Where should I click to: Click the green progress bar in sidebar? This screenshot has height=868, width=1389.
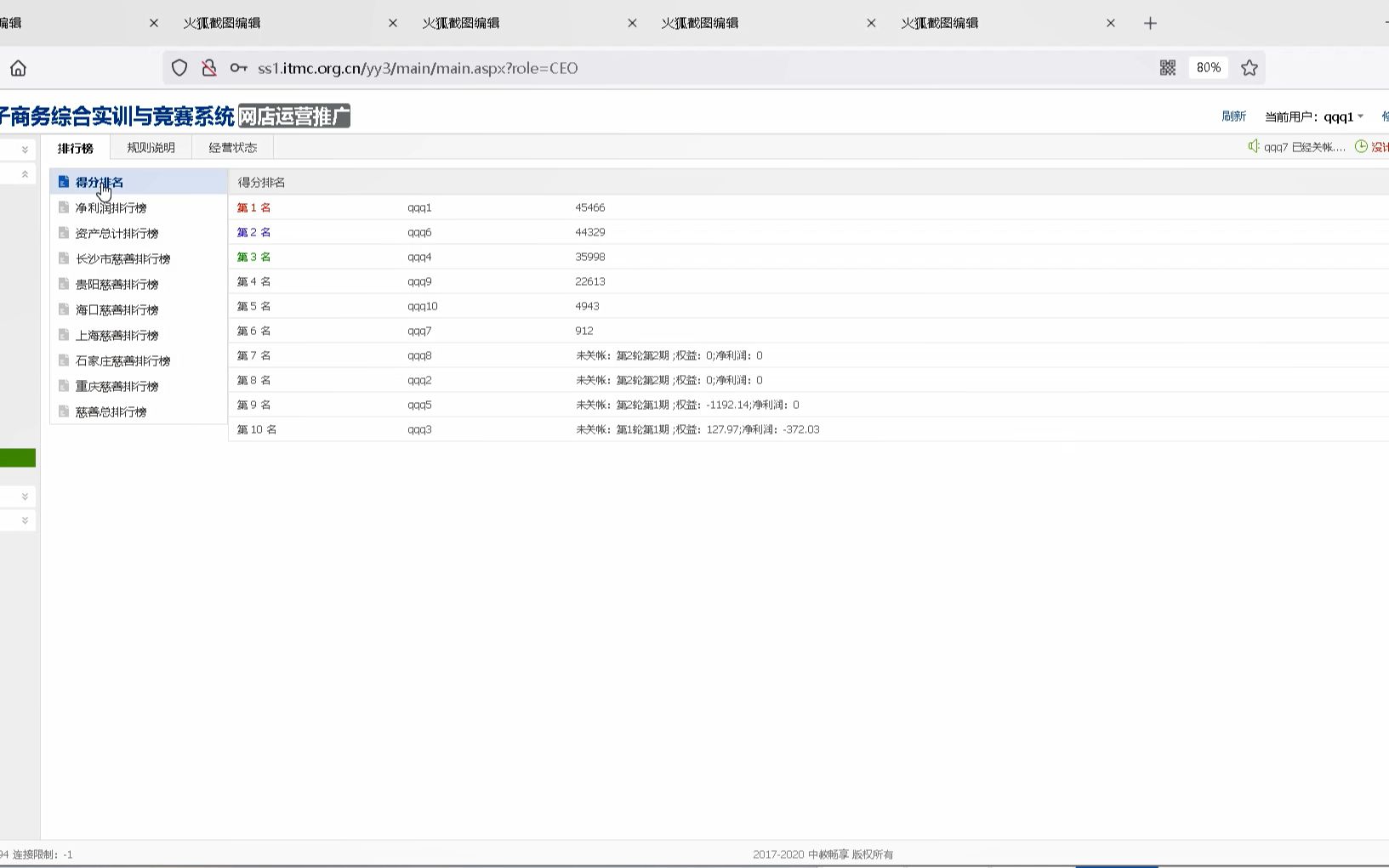click(18, 458)
